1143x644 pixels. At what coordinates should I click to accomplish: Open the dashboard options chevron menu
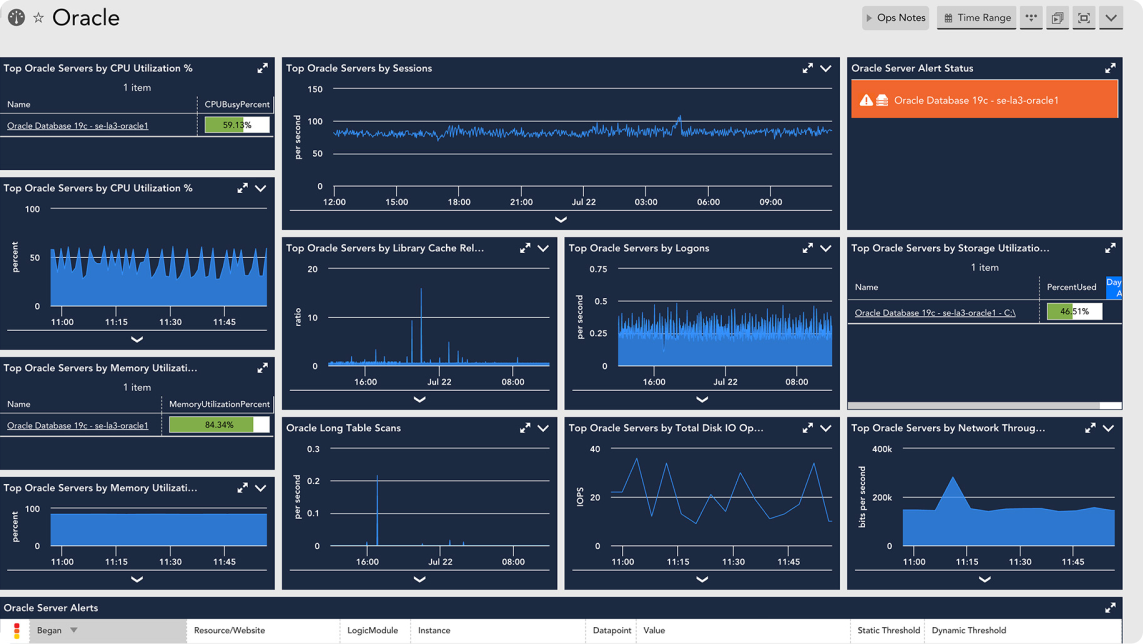1111,18
